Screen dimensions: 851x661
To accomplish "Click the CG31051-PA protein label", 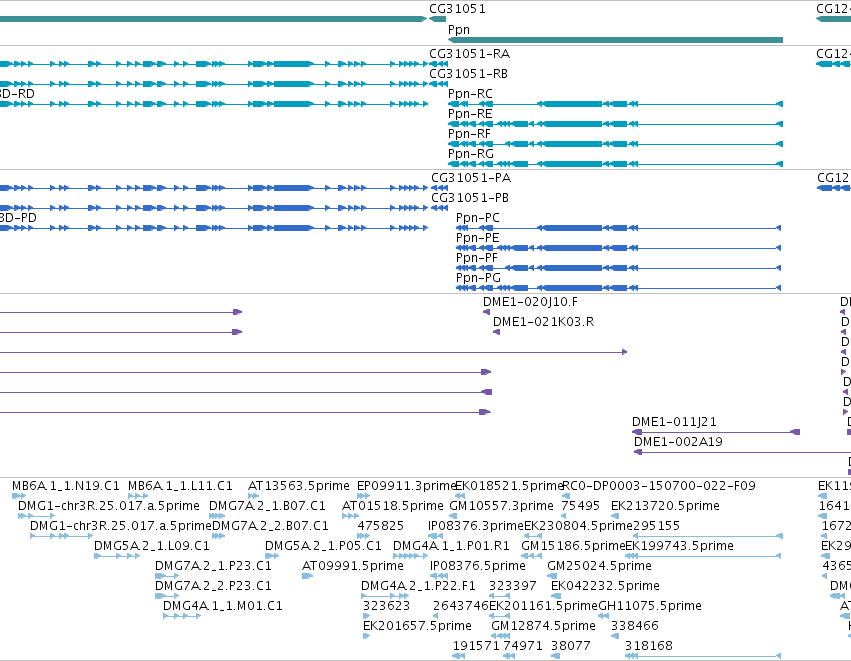I will [471, 178].
